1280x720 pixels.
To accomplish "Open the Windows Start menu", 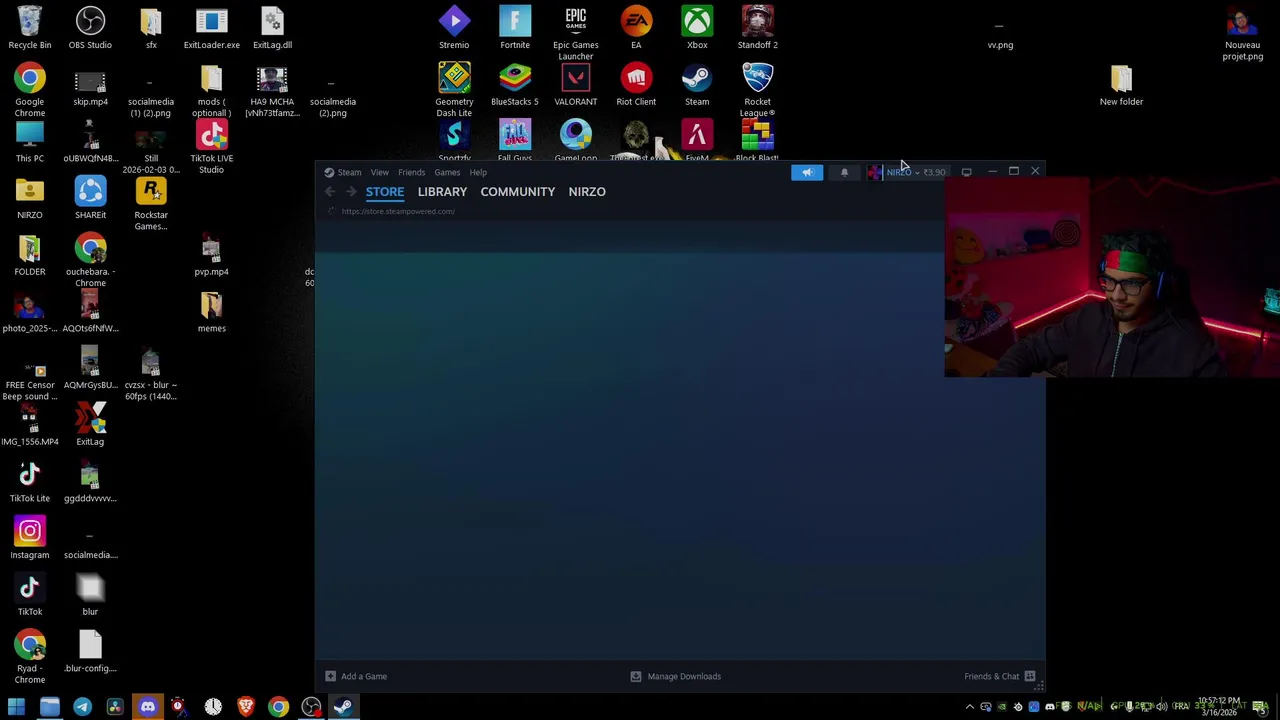I will (x=16, y=707).
